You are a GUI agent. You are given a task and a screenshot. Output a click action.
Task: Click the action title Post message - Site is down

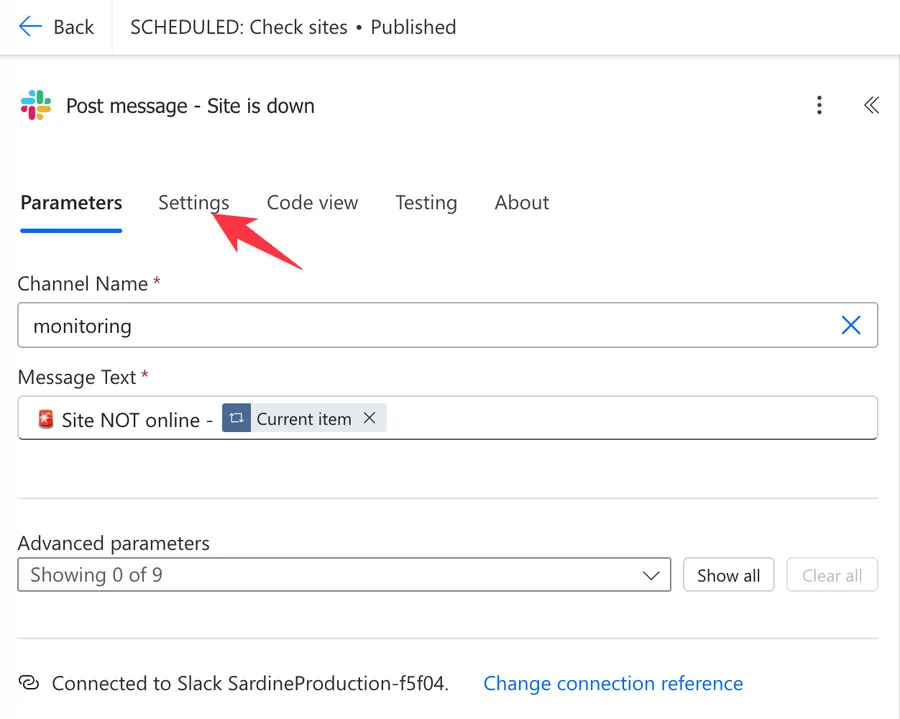[190, 106]
